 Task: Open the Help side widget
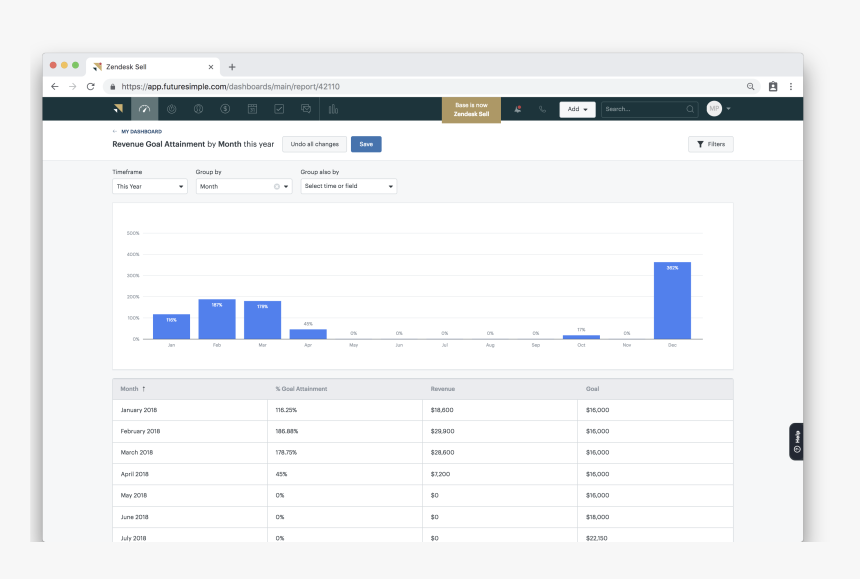[x=796, y=441]
